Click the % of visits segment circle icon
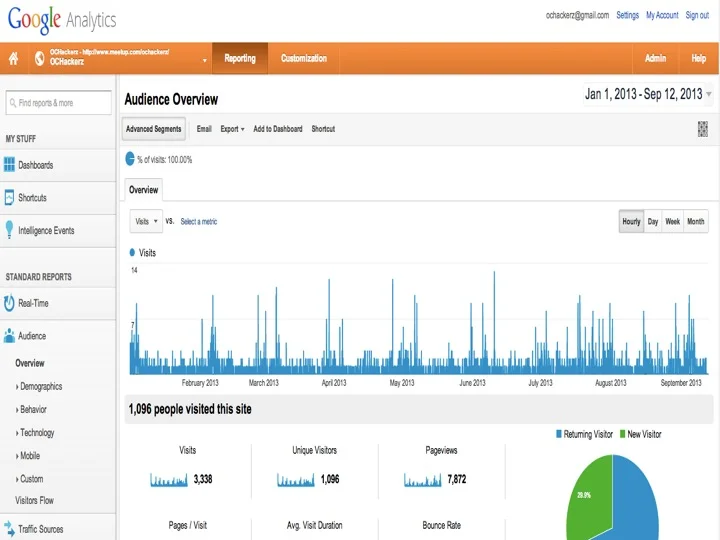The width and height of the screenshot is (720, 540). click(x=130, y=159)
